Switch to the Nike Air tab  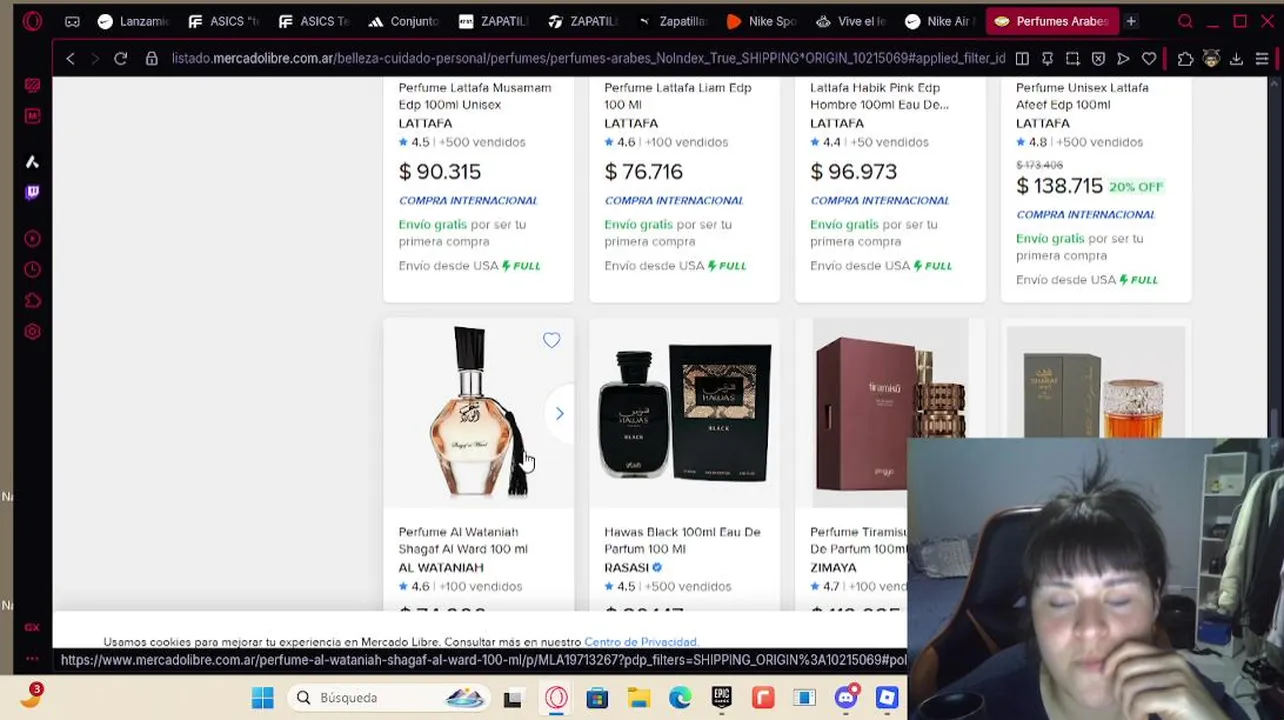938,21
